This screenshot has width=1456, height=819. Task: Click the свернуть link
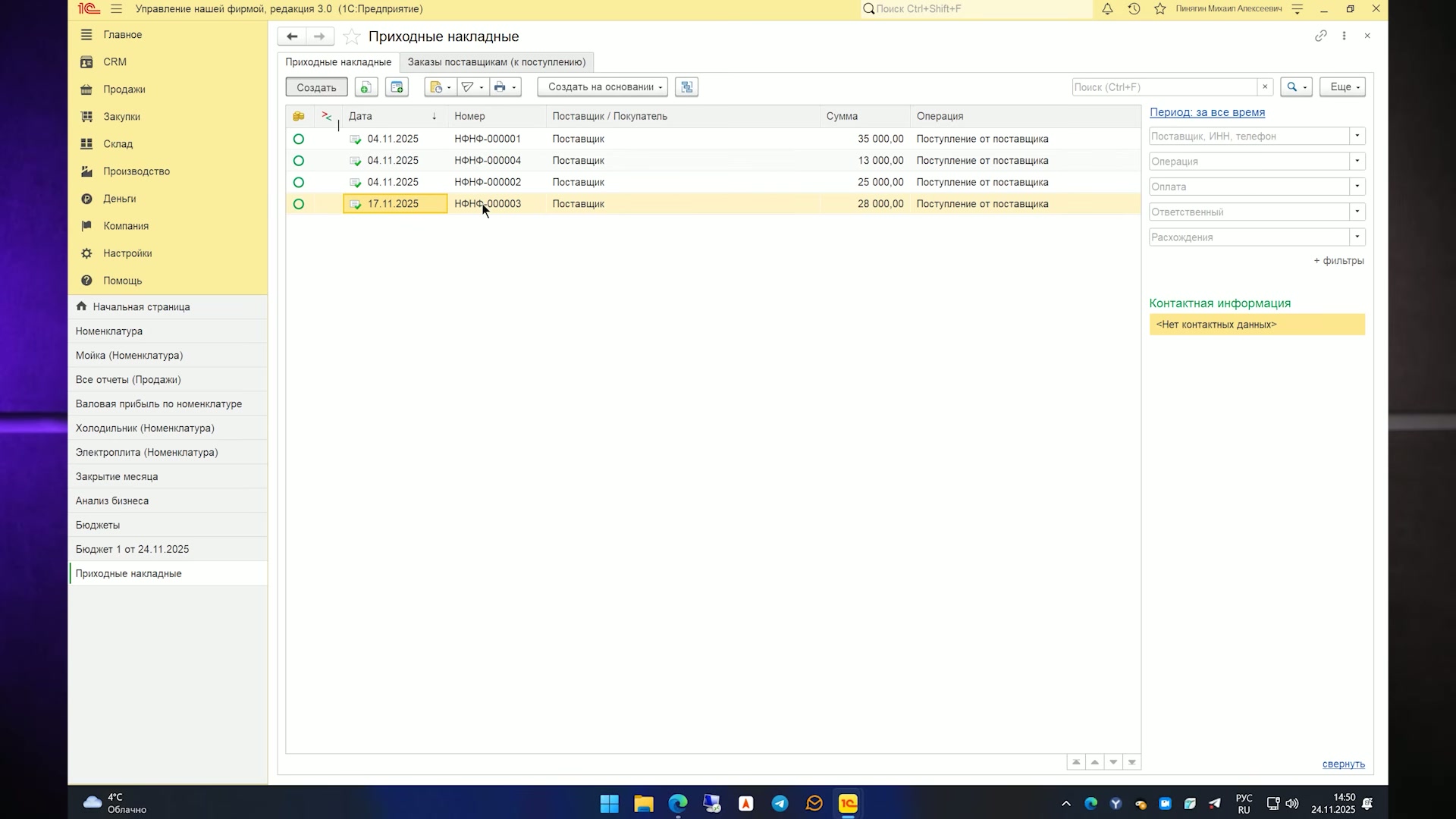(1344, 764)
